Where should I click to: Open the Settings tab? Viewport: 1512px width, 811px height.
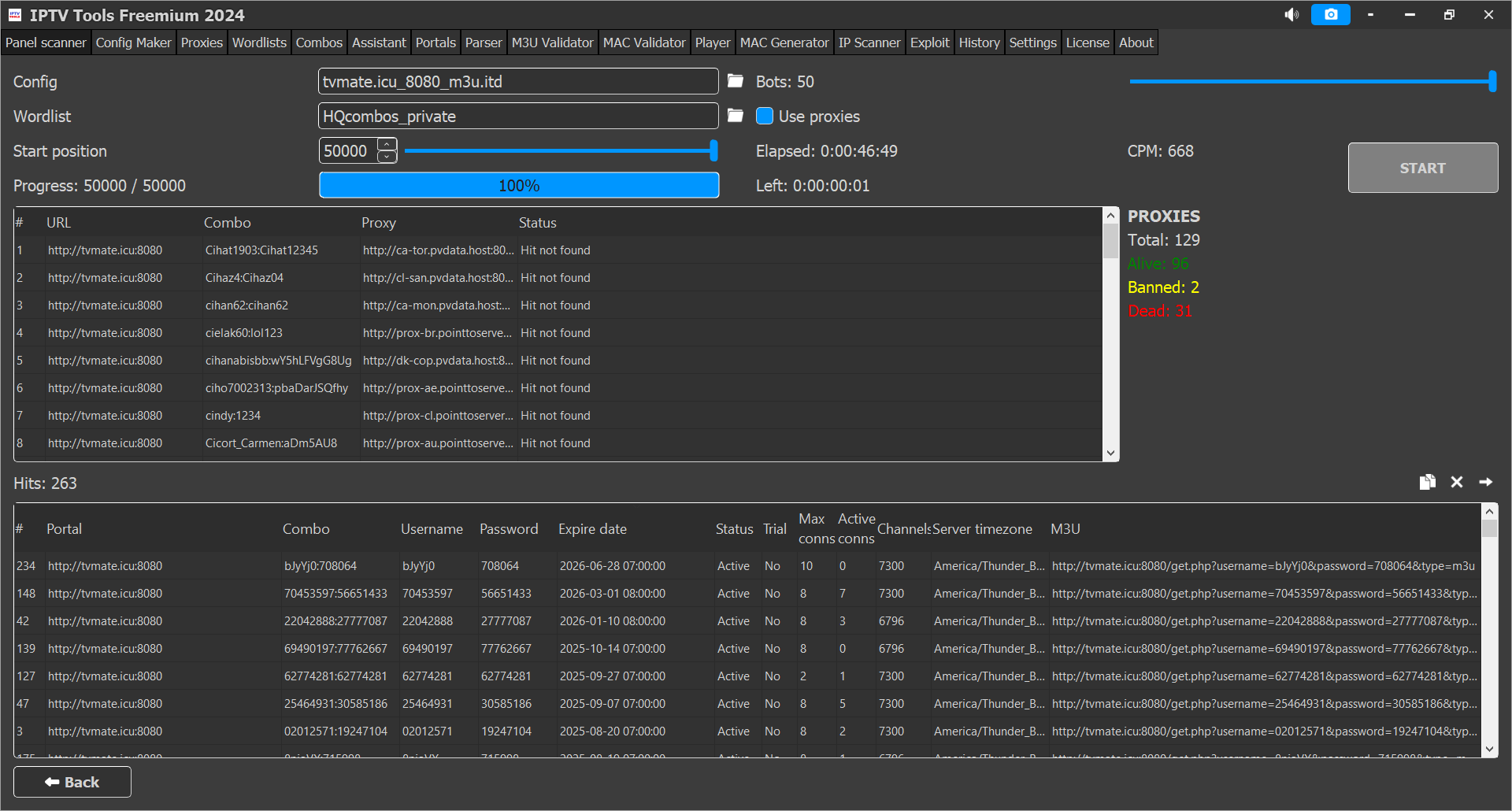pyautogui.click(x=1032, y=43)
